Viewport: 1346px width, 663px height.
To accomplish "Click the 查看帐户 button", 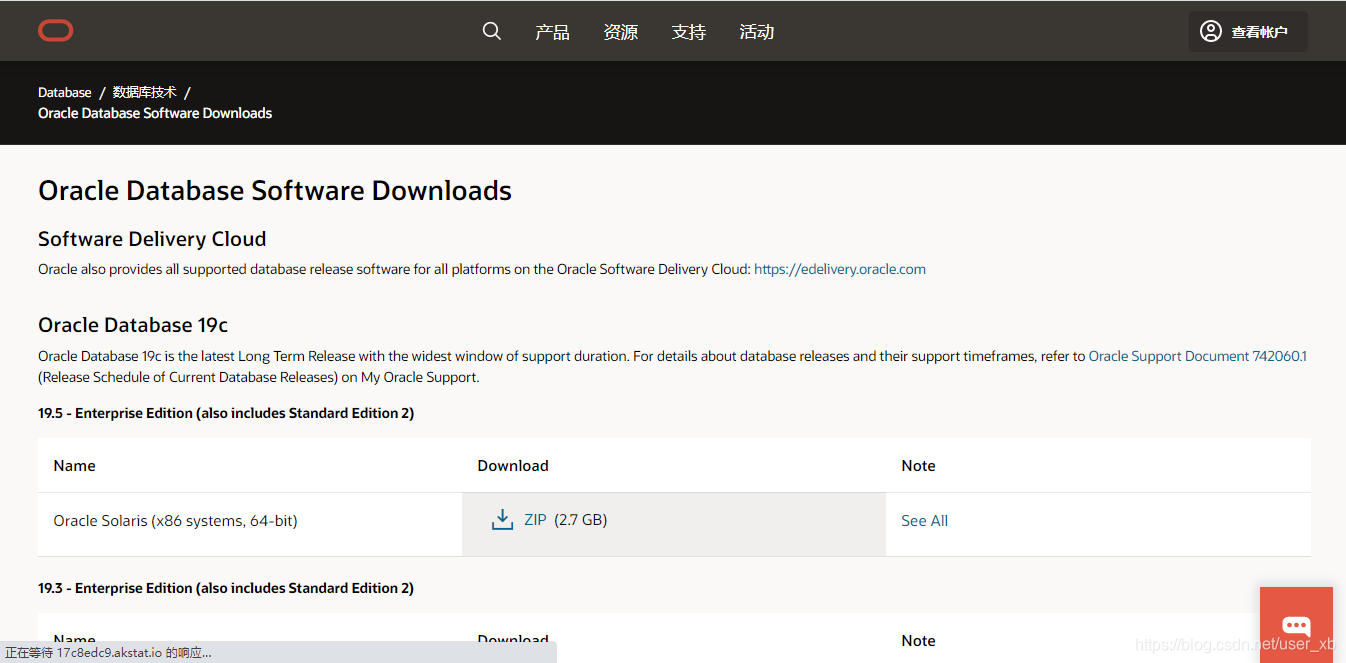I will point(1248,31).
